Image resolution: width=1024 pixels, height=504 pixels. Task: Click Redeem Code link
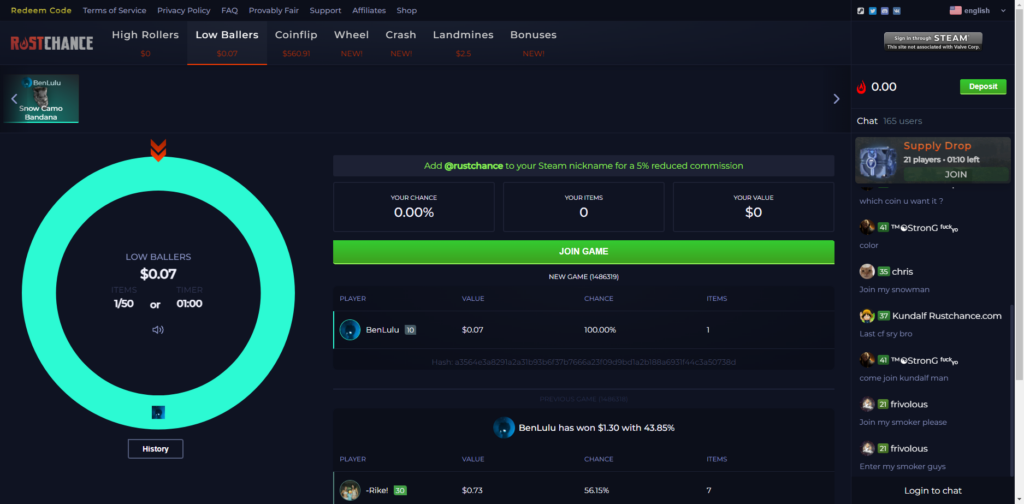(41, 10)
